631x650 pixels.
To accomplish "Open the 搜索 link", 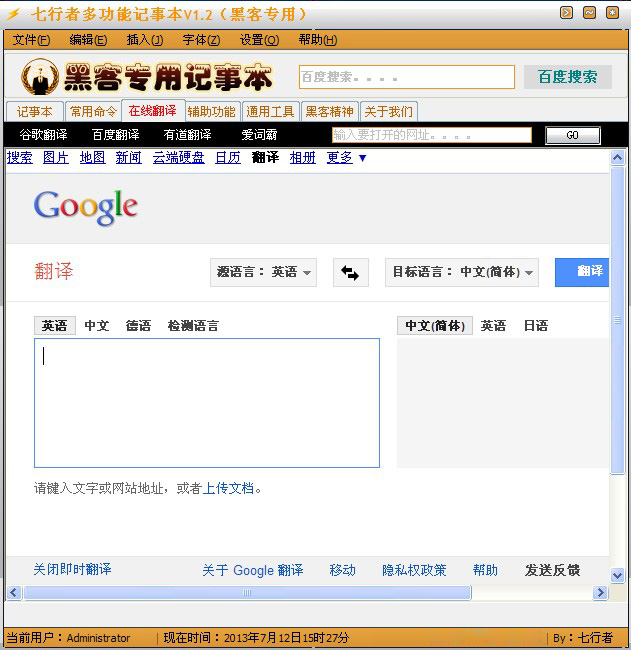I will click(19, 158).
